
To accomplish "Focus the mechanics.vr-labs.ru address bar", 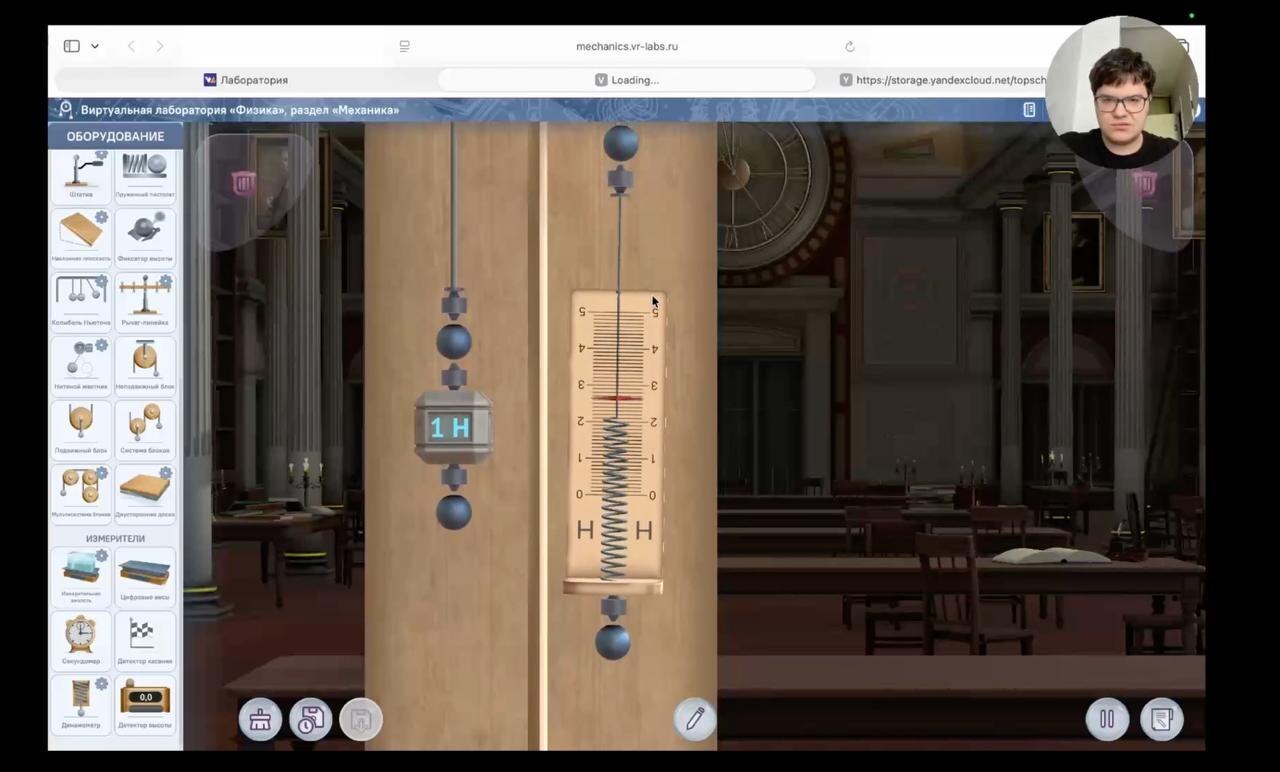I will (627, 46).
